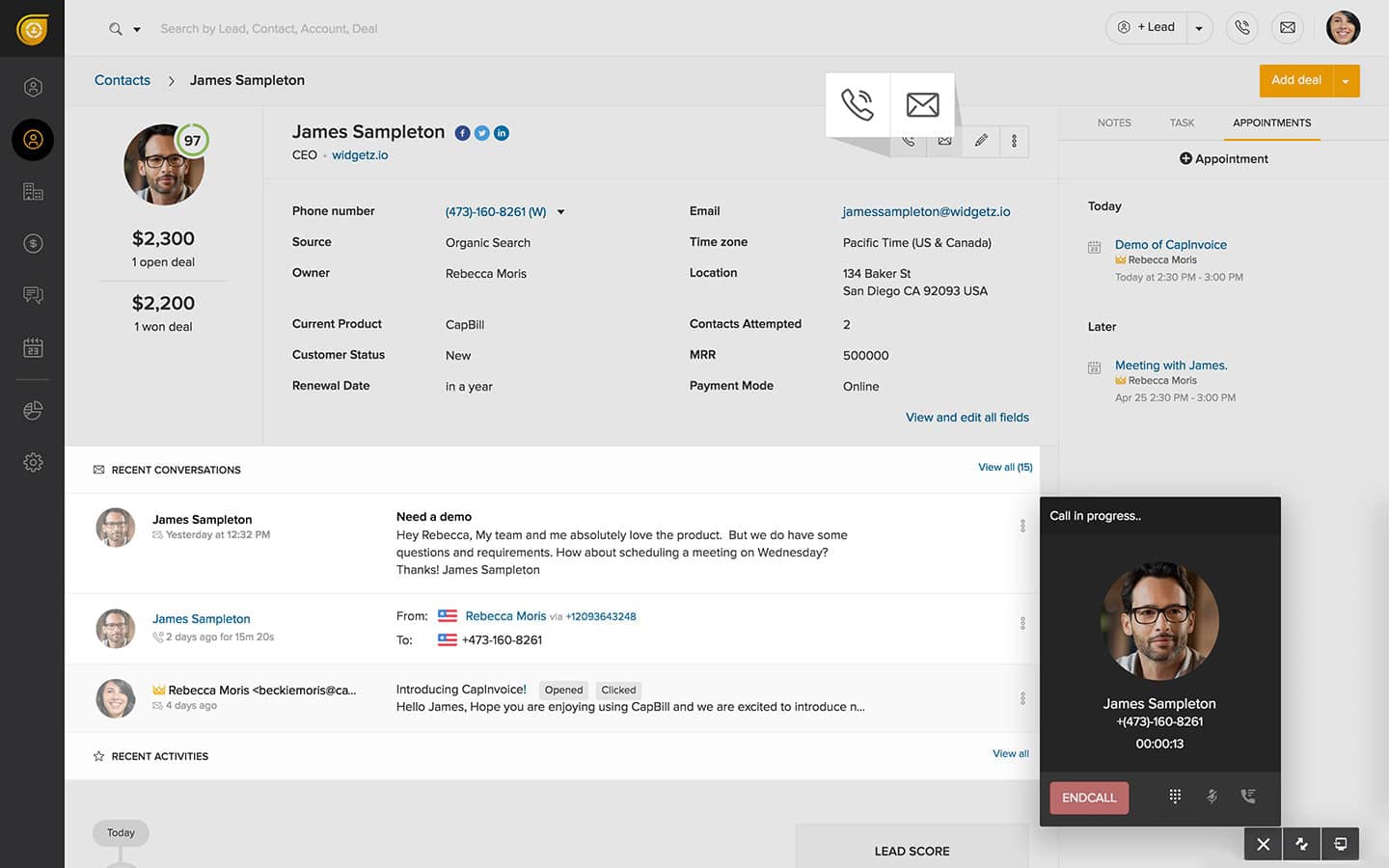The height and width of the screenshot is (868, 1389).
Task: Open the user profile avatar menu
Action: pyautogui.click(x=1343, y=28)
